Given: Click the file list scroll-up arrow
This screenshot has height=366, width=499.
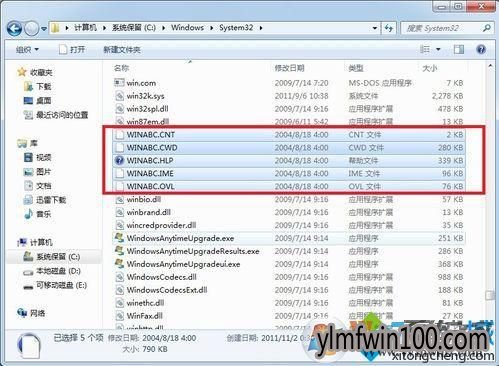Looking at the screenshot, I should pyautogui.click(x=490, y=66).
